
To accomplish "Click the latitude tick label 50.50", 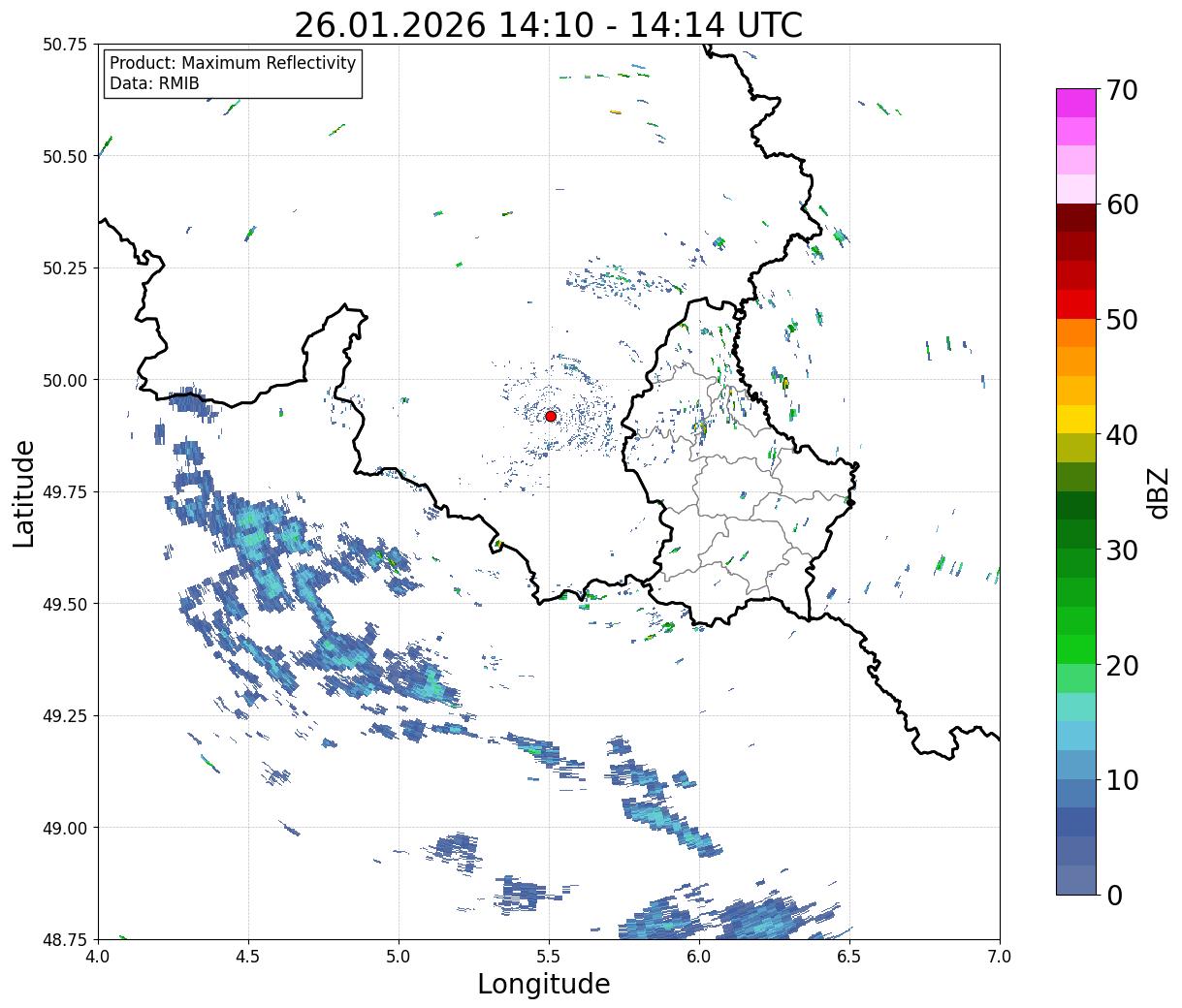I will [65, 156].
